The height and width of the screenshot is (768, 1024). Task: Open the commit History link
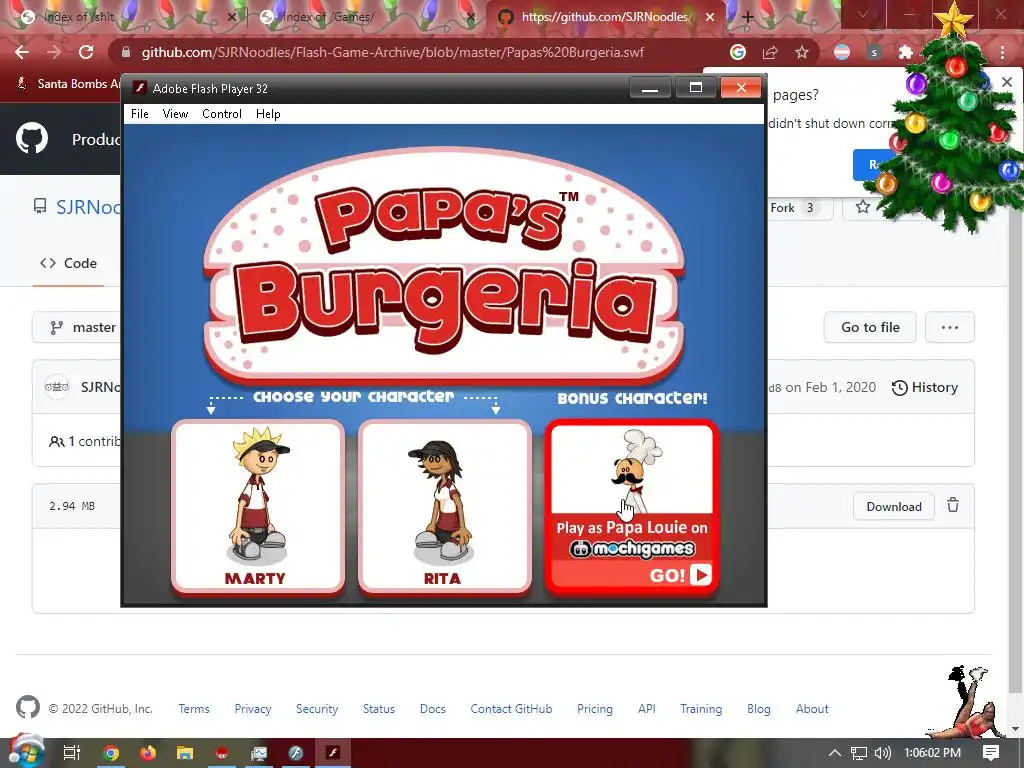pos(925,387)
